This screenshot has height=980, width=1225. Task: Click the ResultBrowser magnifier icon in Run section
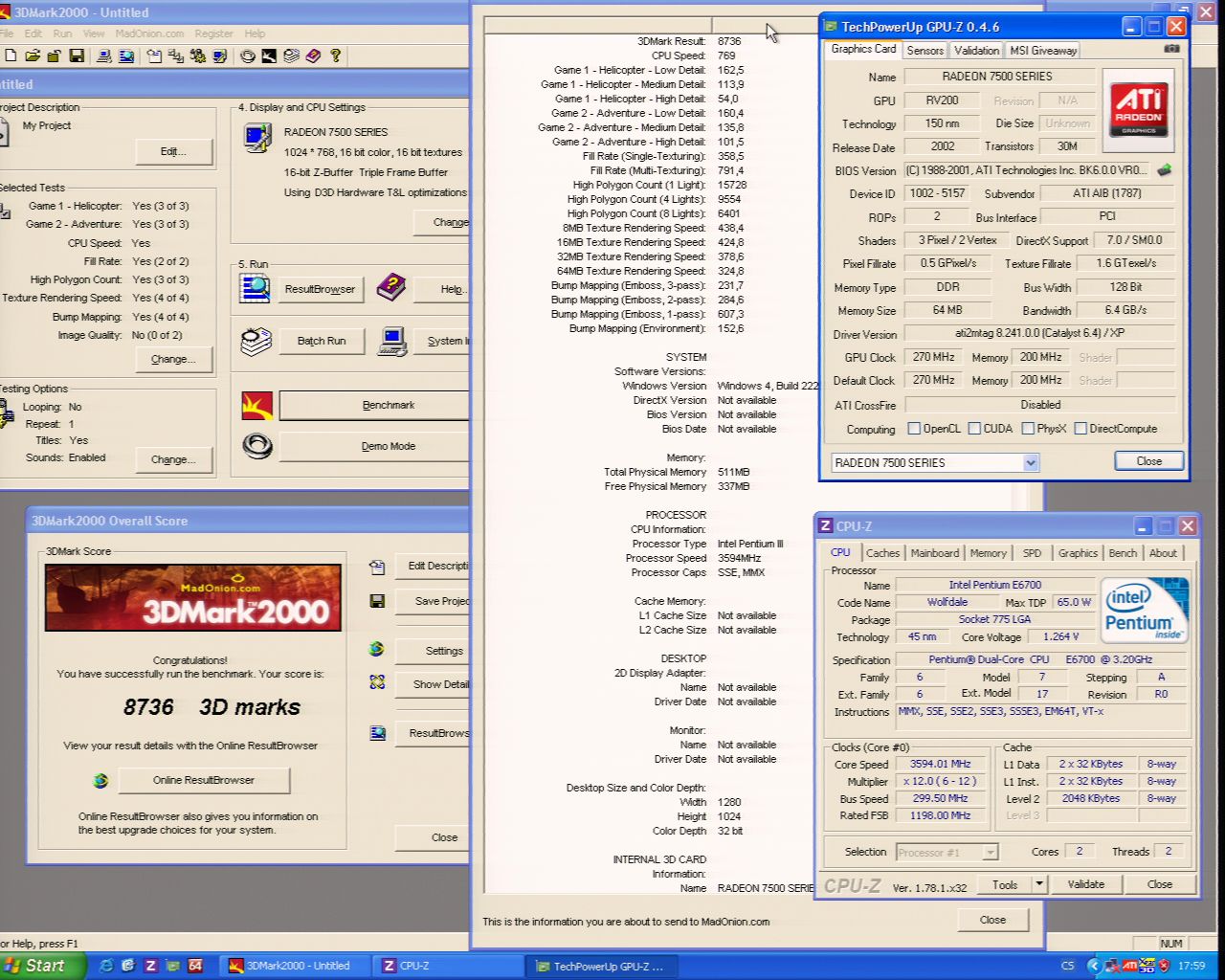[256, 288]
